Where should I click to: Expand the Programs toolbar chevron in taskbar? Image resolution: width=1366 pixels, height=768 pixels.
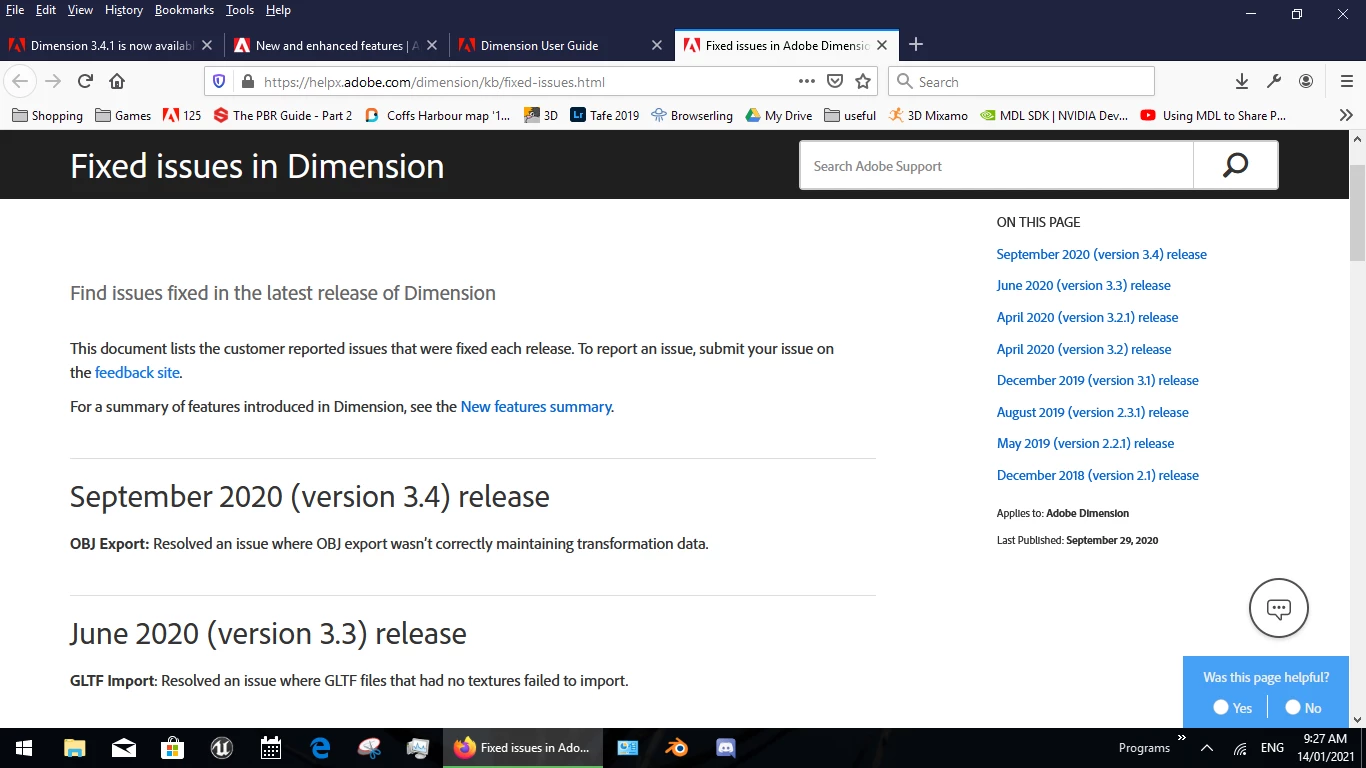click(x=1182, y=738)
